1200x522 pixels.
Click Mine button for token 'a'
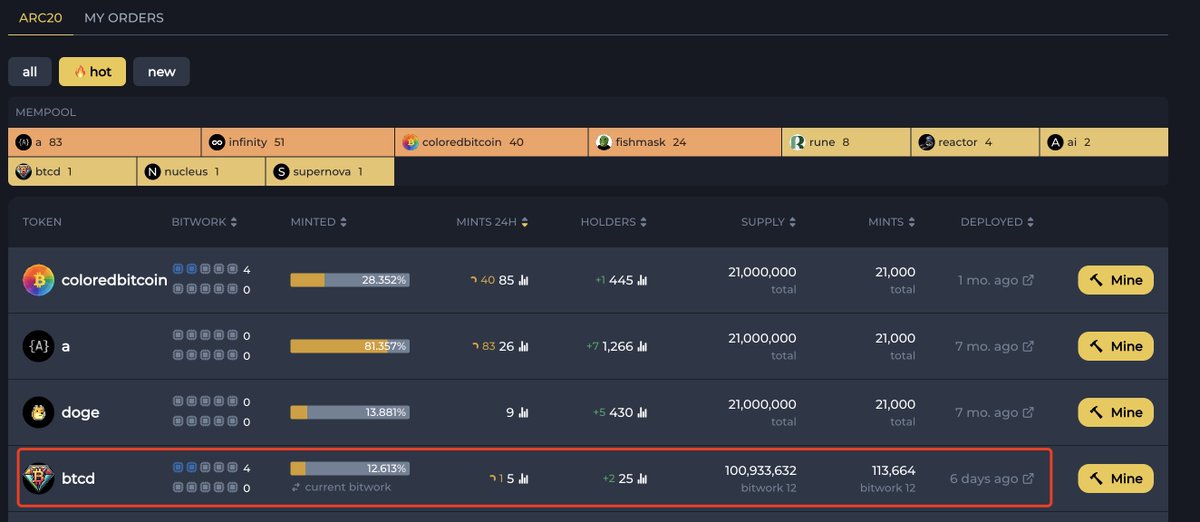coord(1115,346)
